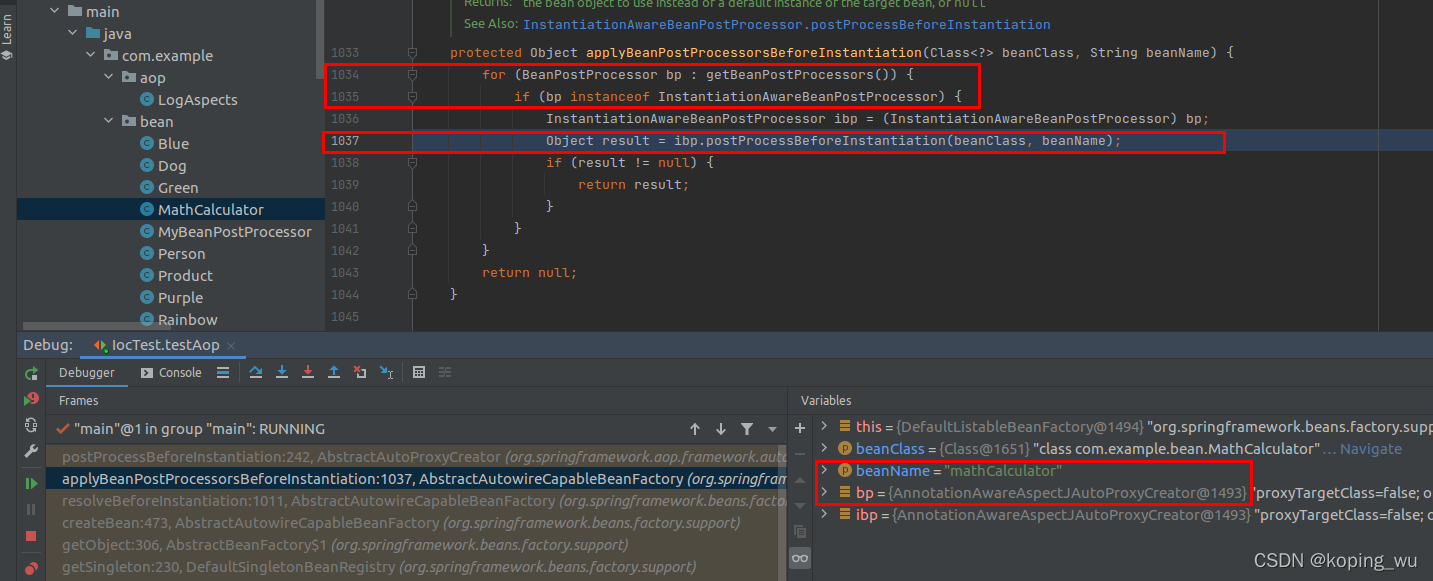Switch to the Console tab
1433x581 pixels.
[x=171, y=372]
